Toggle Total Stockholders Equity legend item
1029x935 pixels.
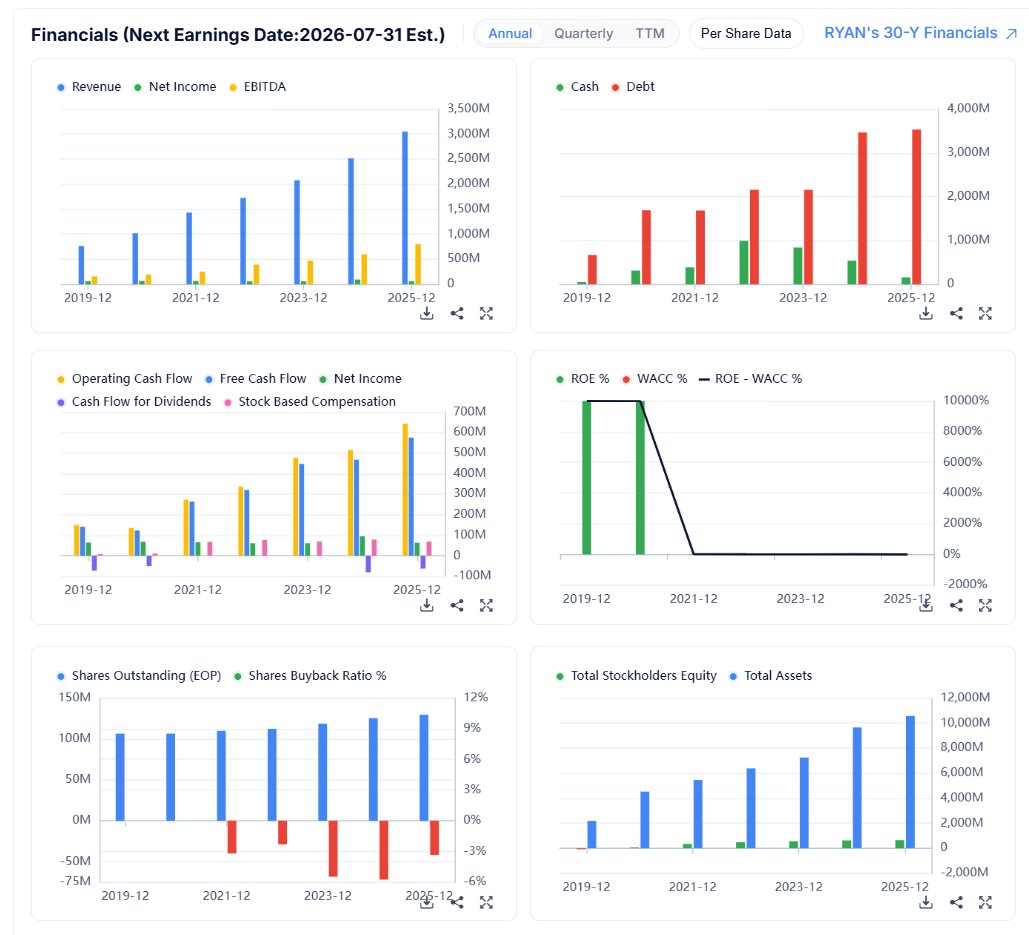click(637, 676)
